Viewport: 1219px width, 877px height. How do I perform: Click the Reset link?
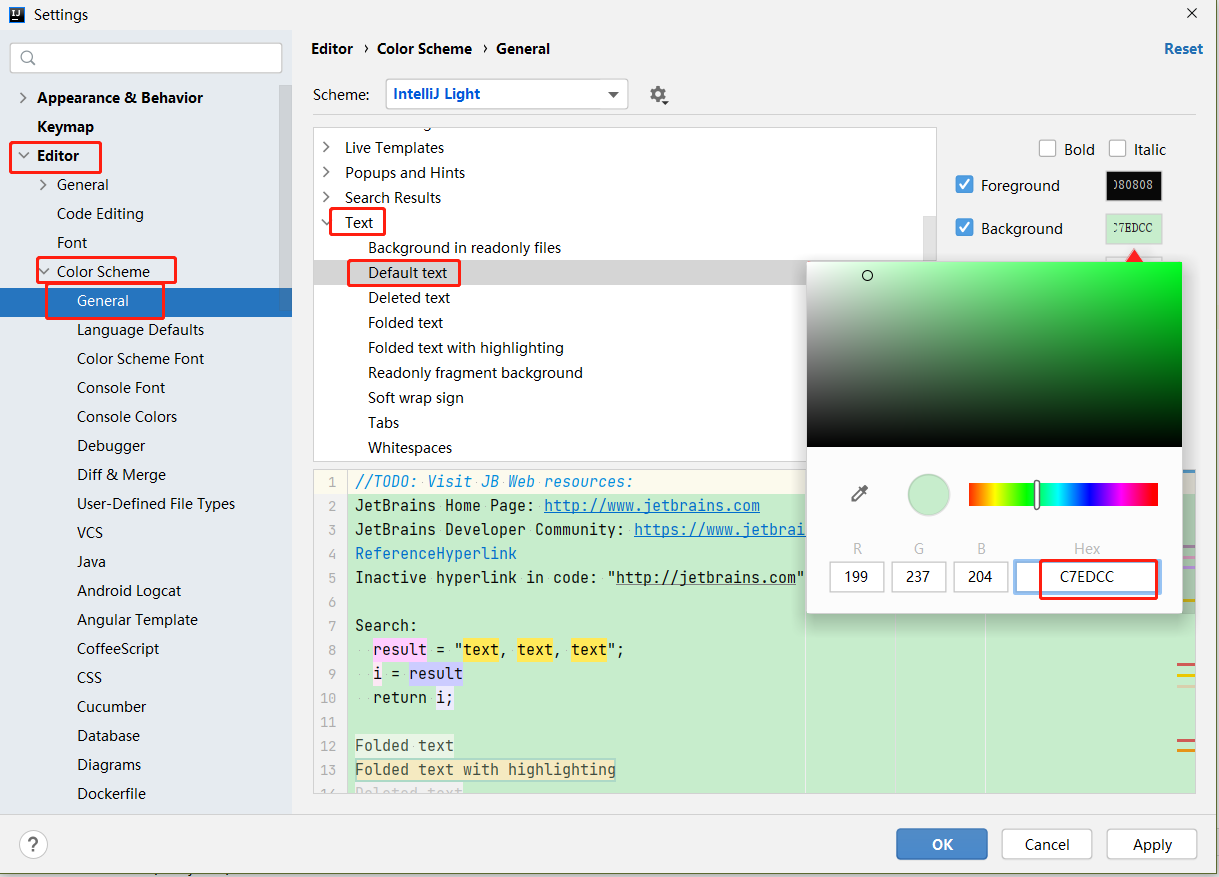1183,49
